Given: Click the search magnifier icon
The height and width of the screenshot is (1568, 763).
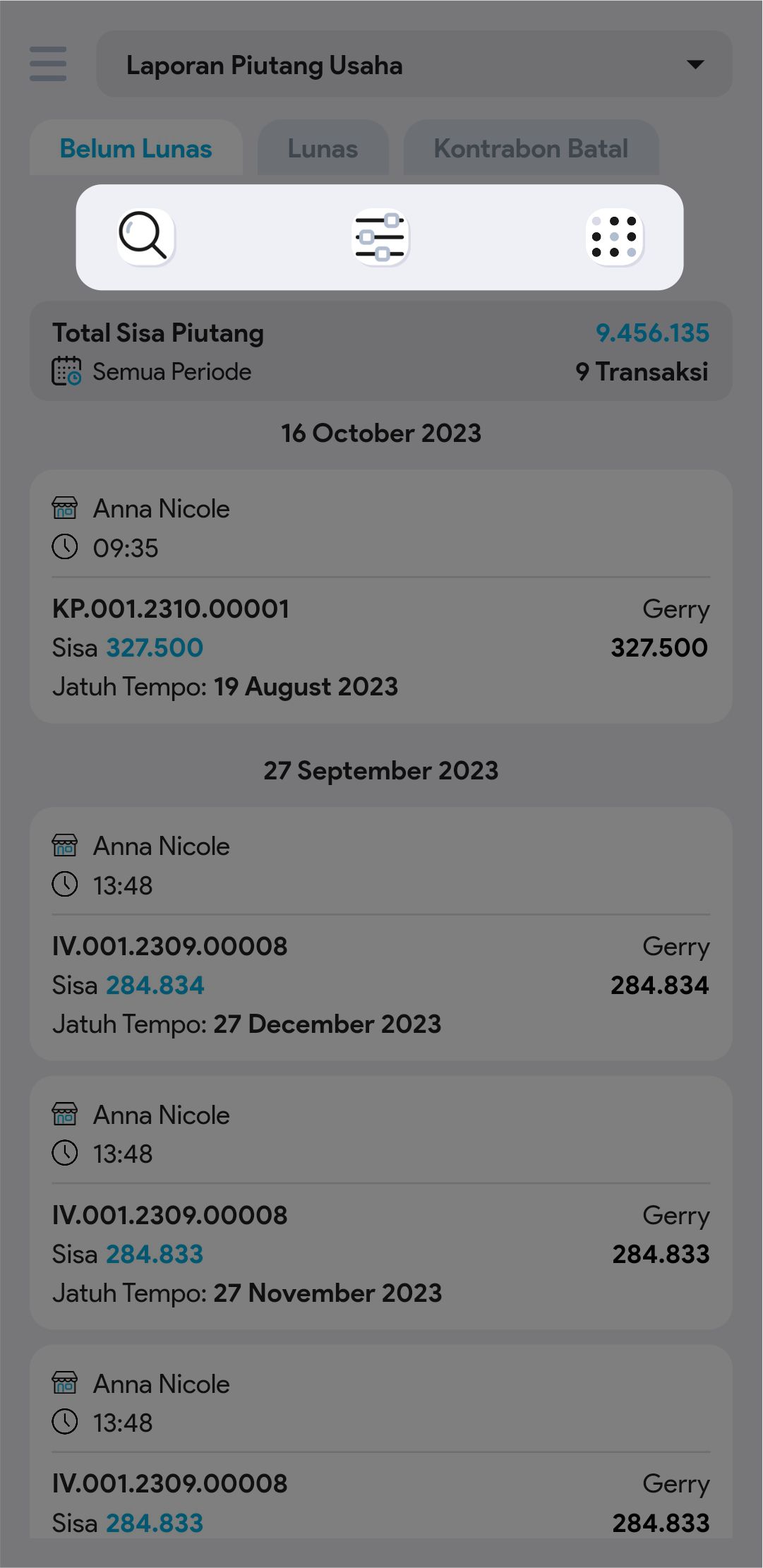Looking at the screenshot, I should pyautogui.click(x=145, y=237).
